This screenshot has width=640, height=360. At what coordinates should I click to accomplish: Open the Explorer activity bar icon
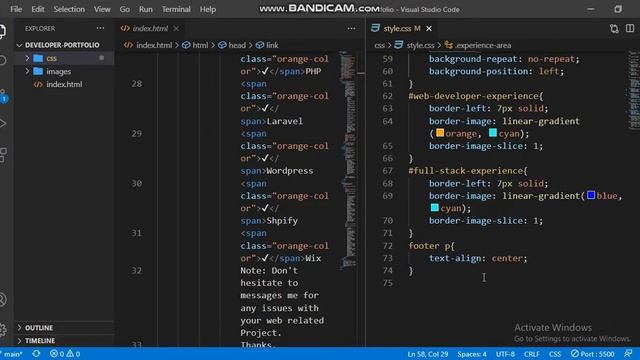[x=2, y=31]
